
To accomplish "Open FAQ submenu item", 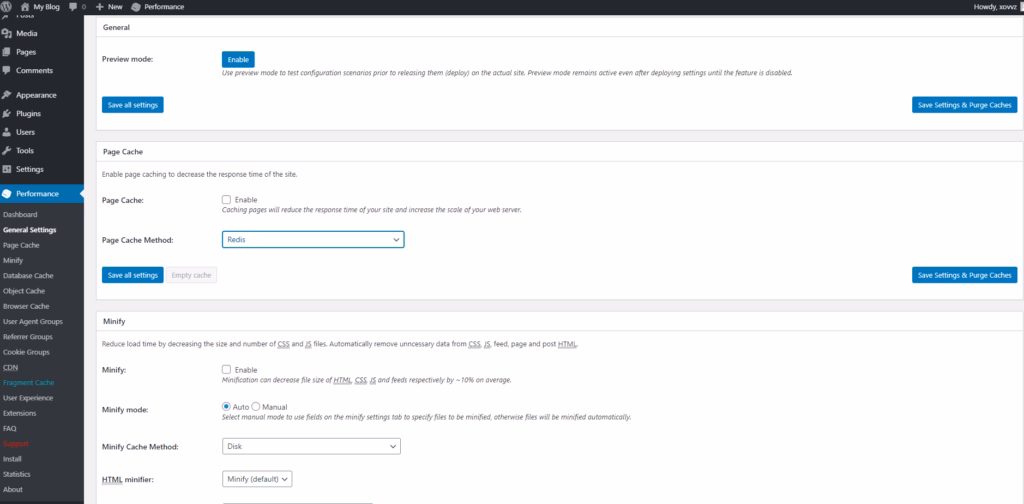I will click(10, 429).
